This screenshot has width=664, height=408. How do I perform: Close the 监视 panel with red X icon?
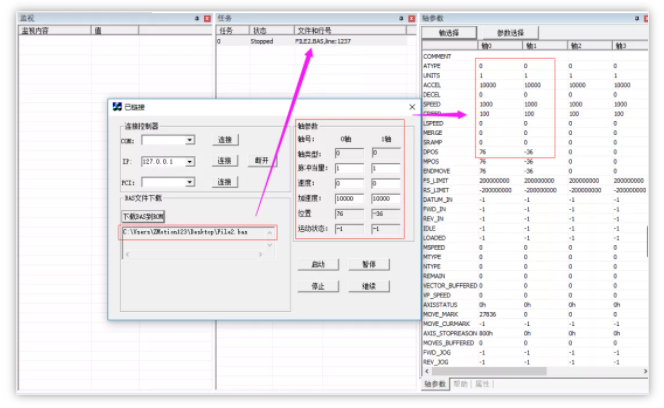[x=207, y=19]
